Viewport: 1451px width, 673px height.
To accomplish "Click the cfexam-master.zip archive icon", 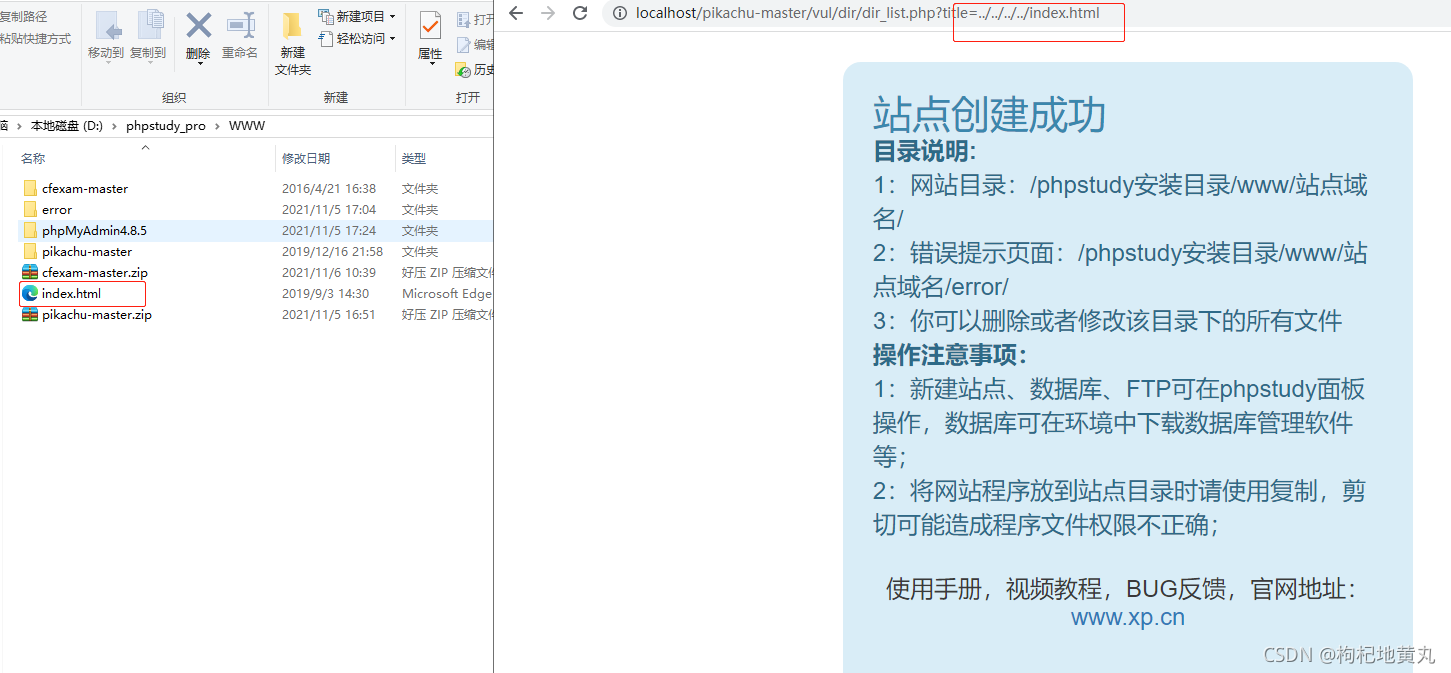I will coord(30,272).
